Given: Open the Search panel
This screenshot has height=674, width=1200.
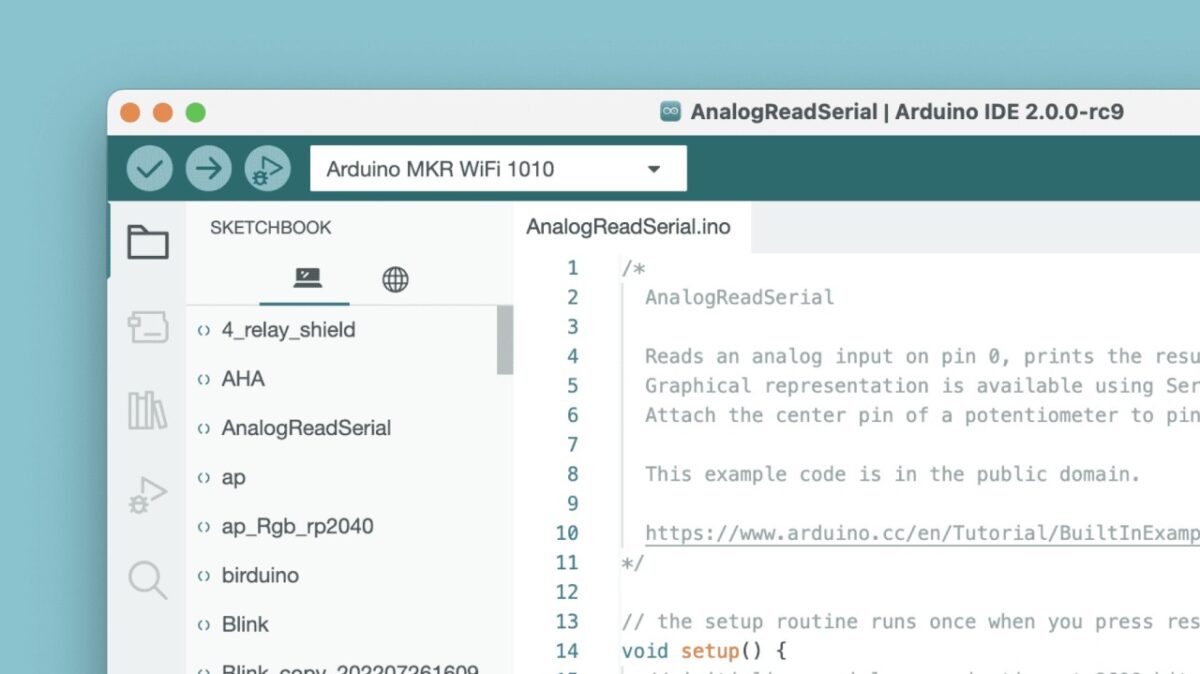Looking at the screenshot, I should point(147,579).
